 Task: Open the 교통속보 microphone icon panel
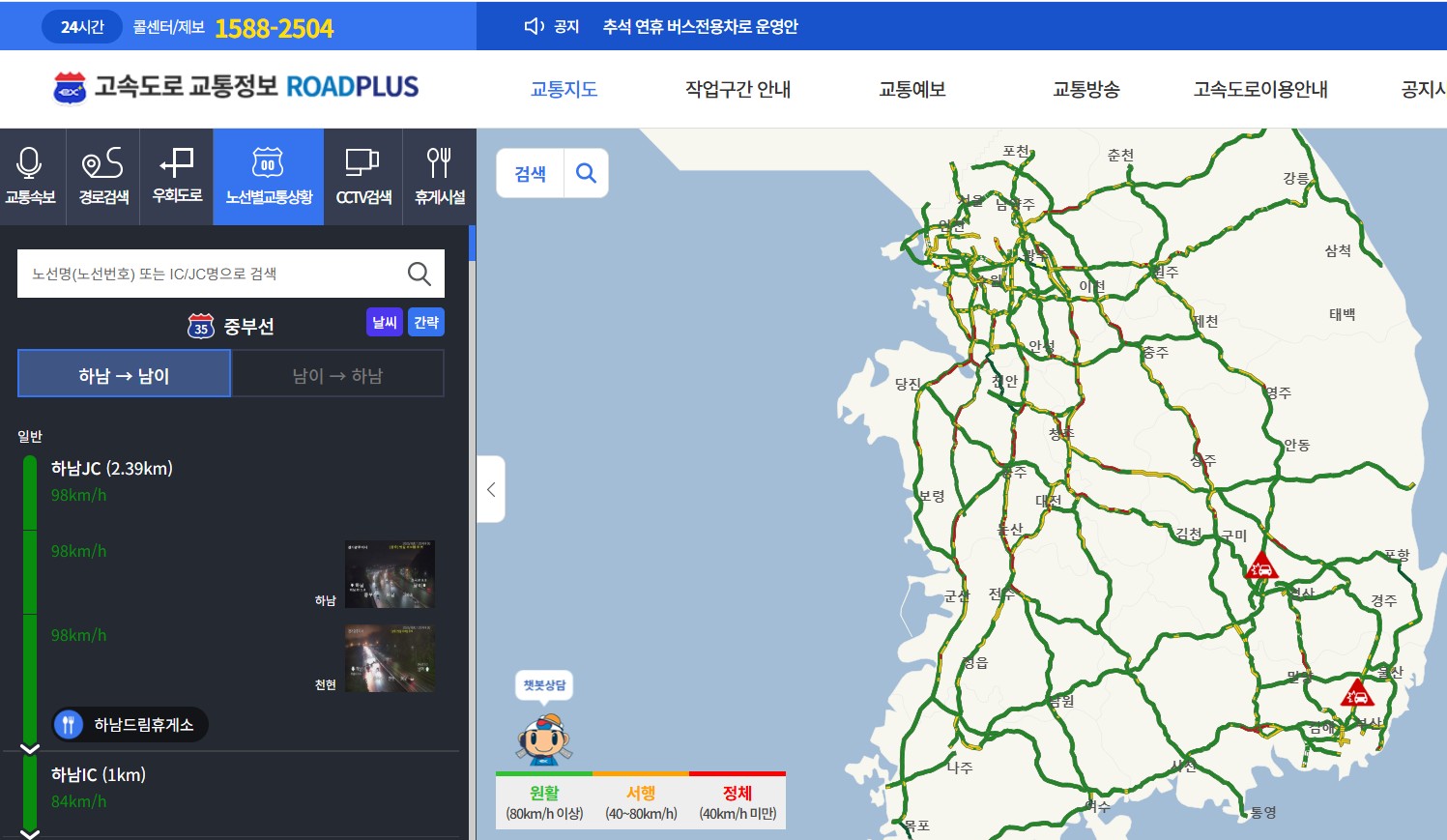30,177
